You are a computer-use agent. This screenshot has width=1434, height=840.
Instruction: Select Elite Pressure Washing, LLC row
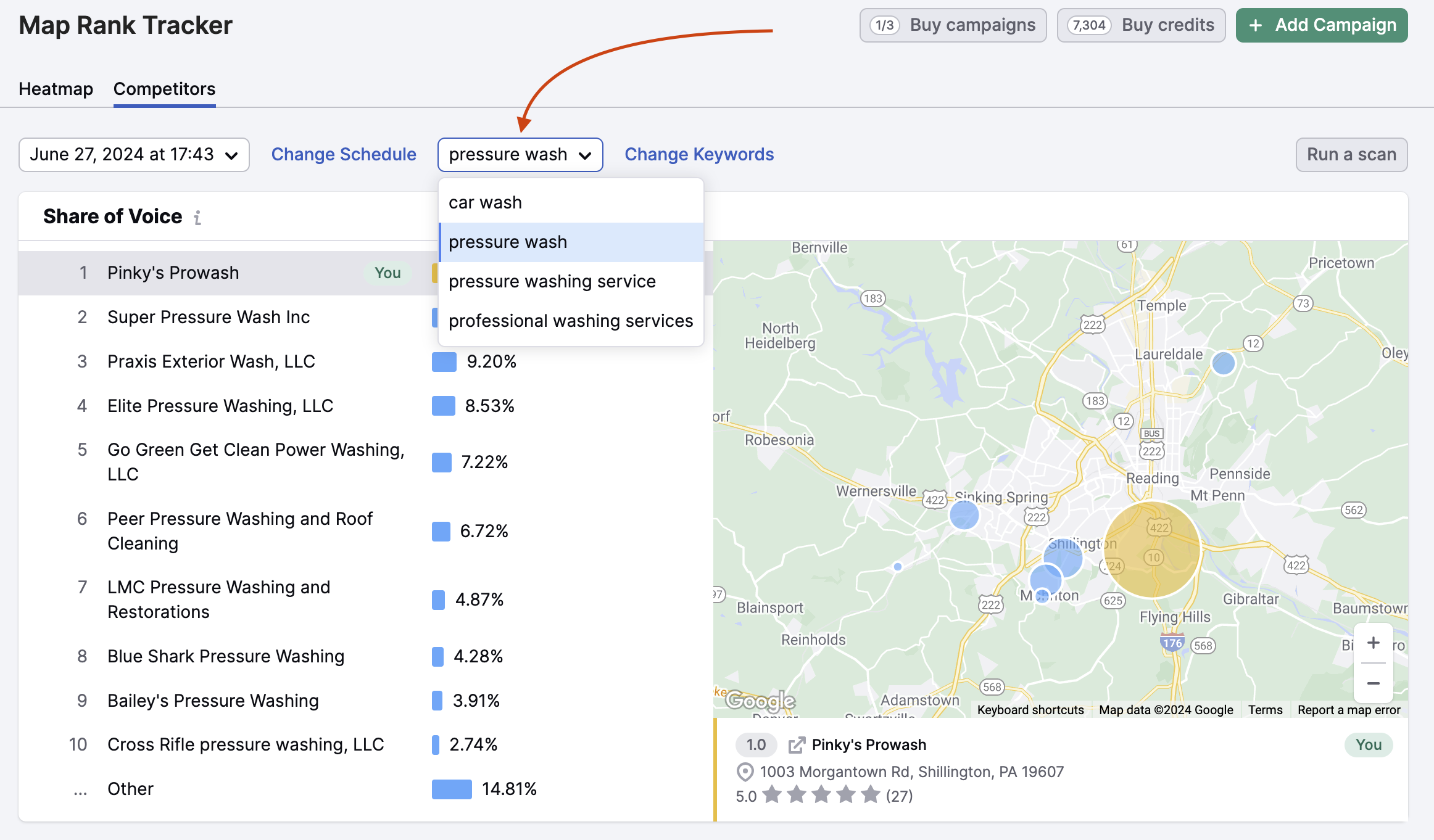(x=366, y=406)
